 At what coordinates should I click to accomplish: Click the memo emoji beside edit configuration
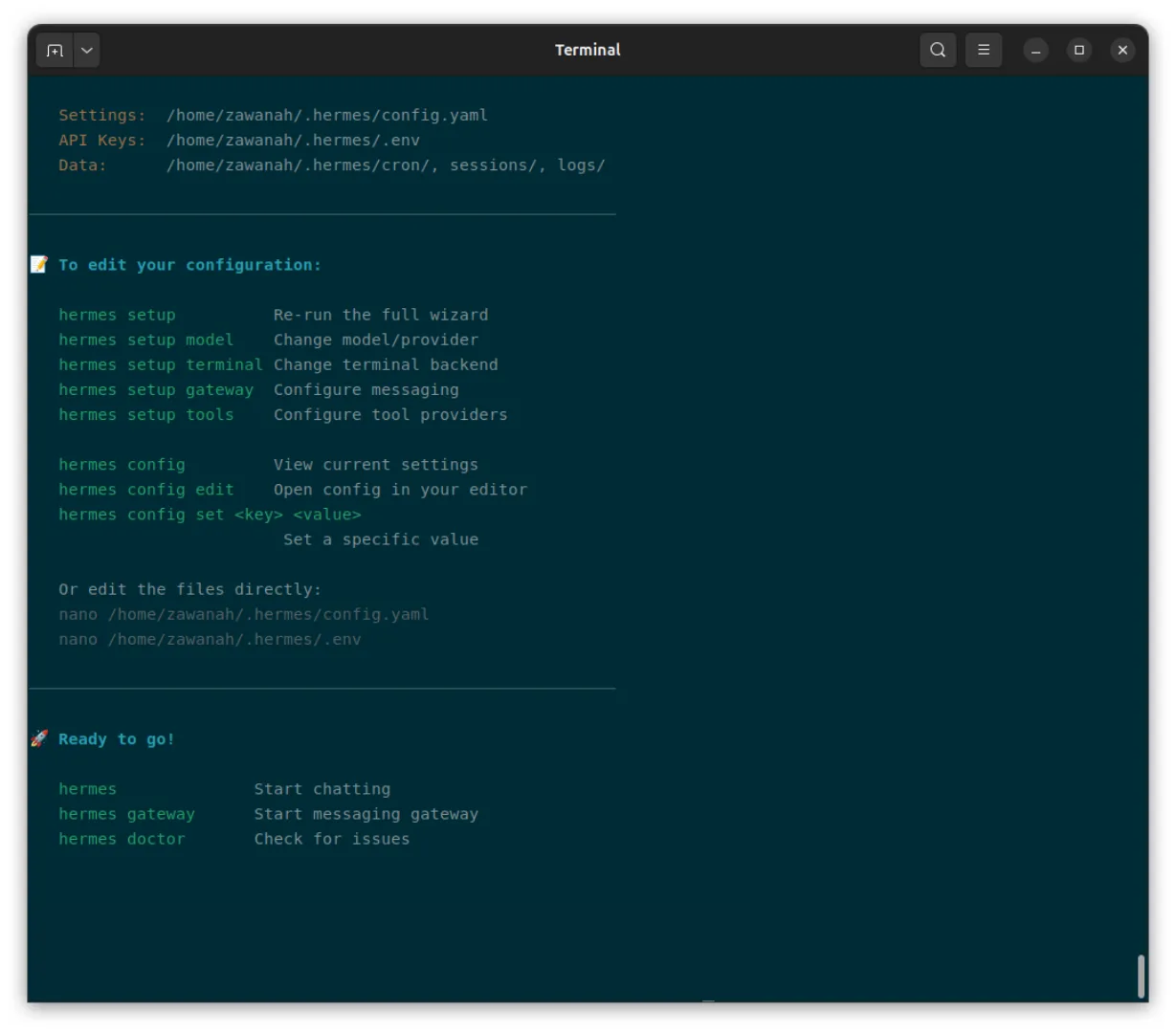[39, 264]
